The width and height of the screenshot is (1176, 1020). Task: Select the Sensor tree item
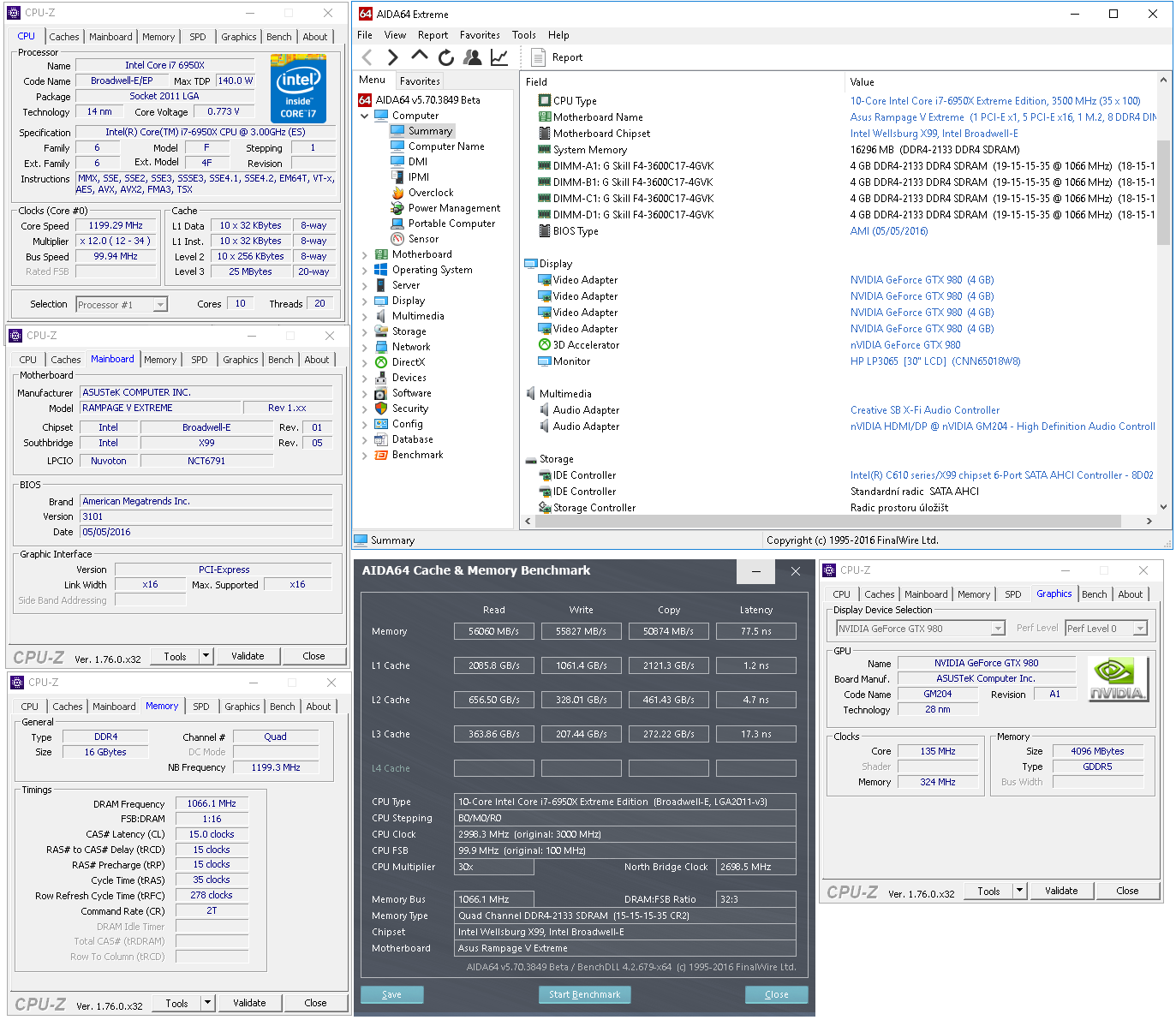click(423, 239)
